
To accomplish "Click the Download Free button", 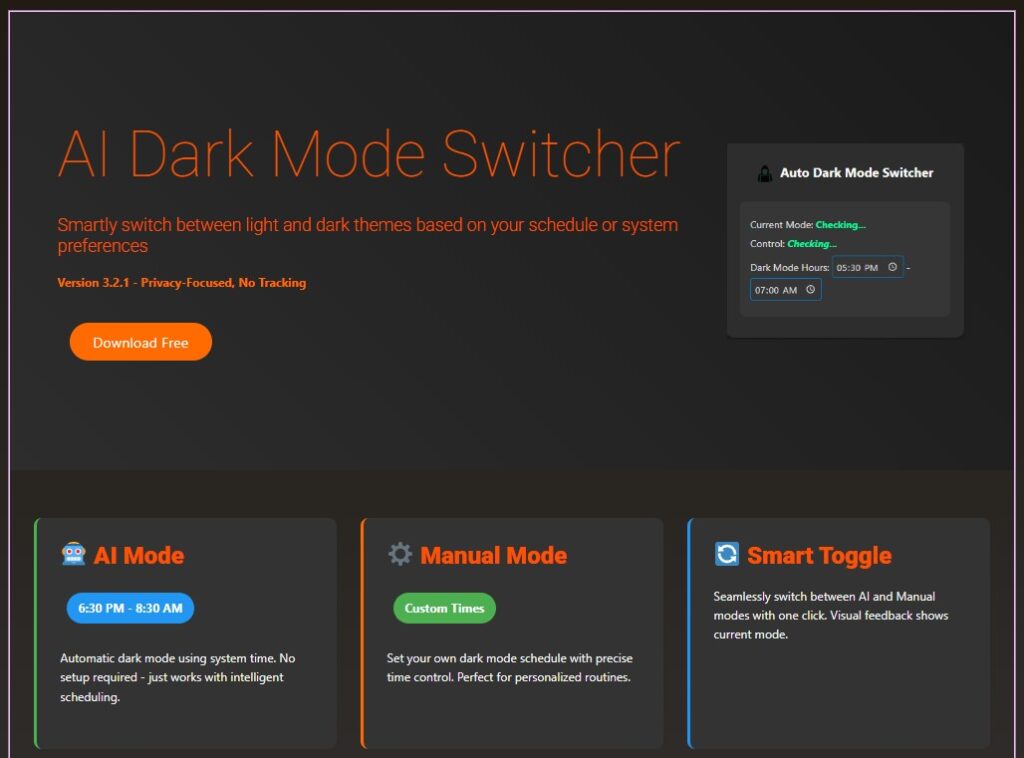I will (140, 342).
